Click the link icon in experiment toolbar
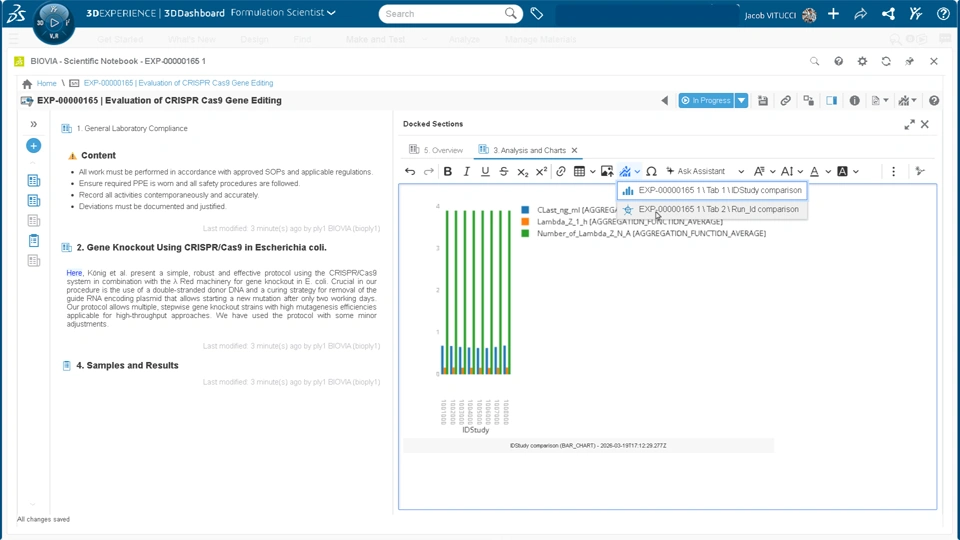The width and height of the screenshot is (960, 540). click(786, 100)
